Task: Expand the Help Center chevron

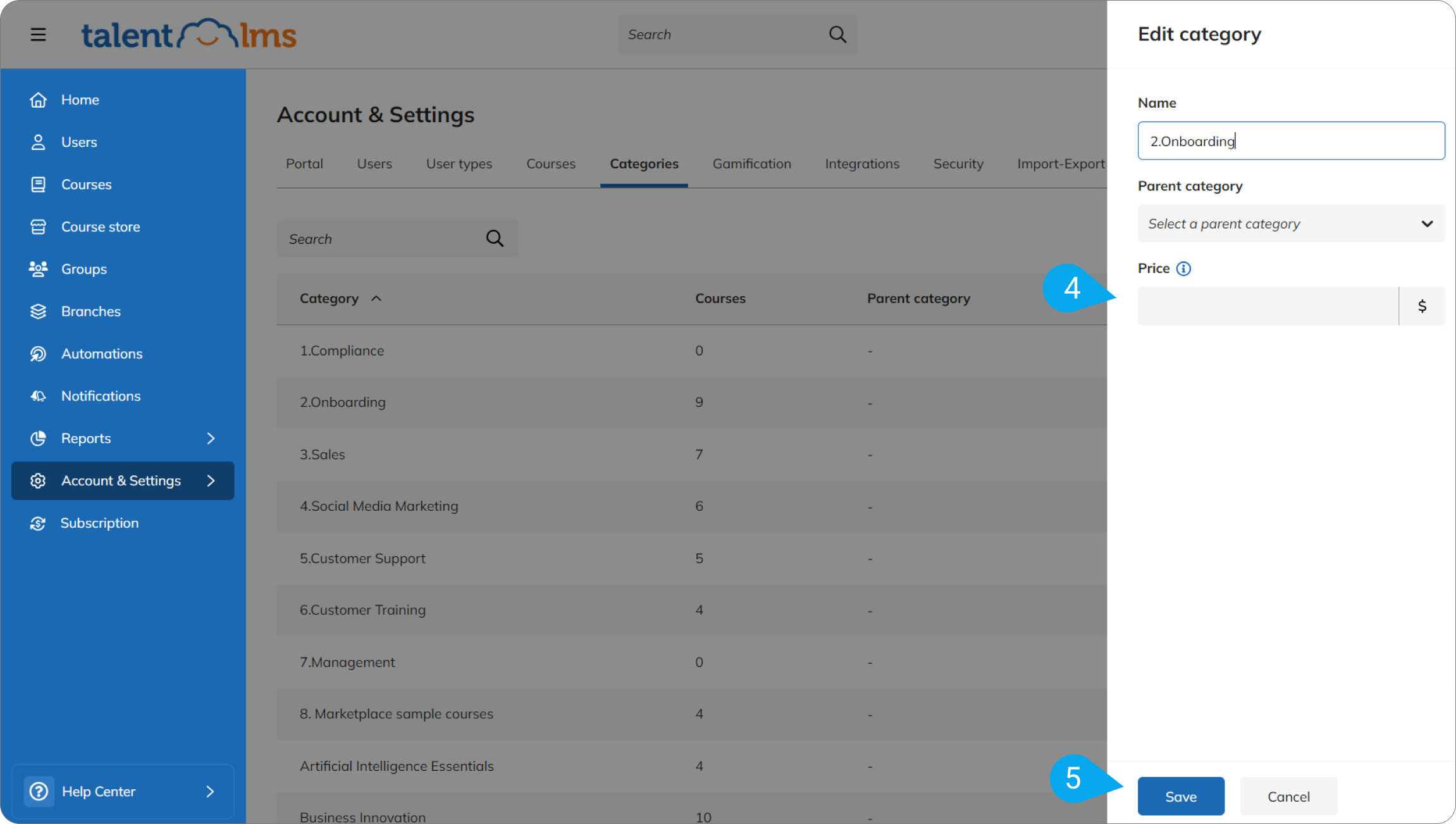Action: [210, 791]
